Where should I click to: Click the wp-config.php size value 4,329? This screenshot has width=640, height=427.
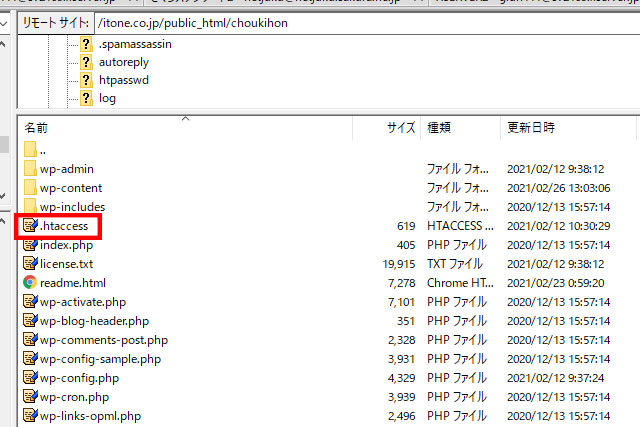click(x=402, y=378)
